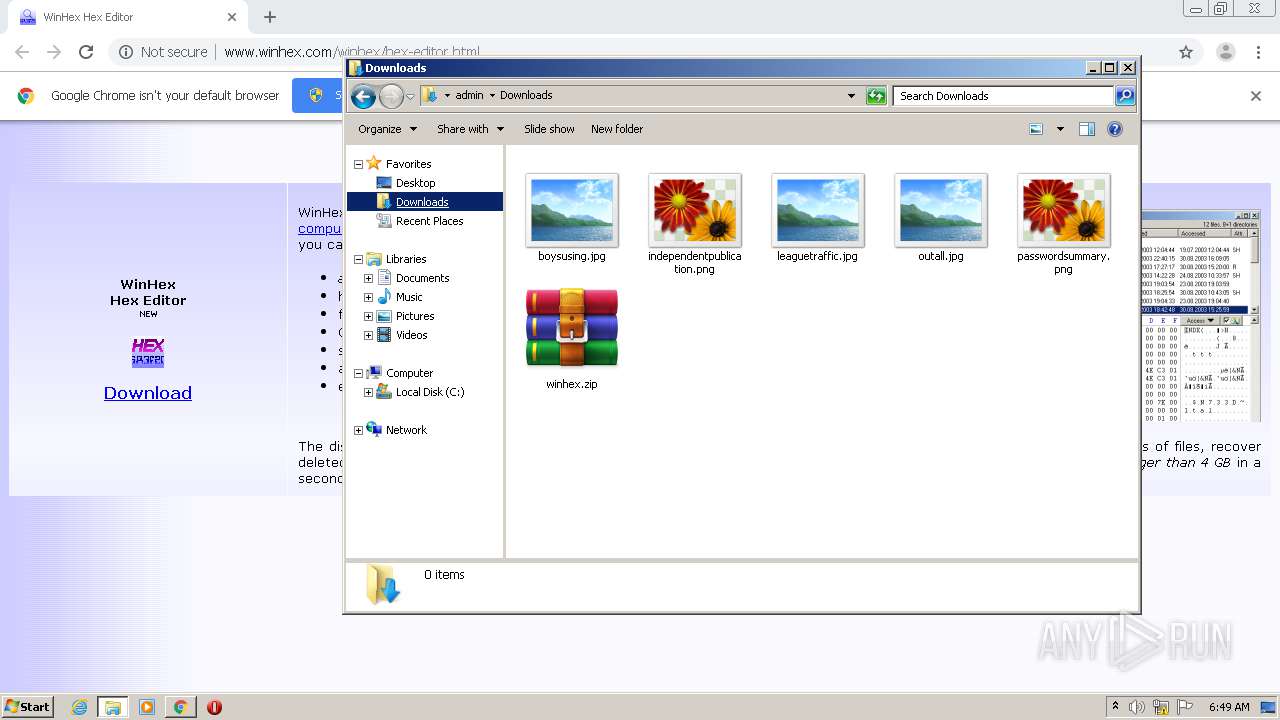Viewport: 1280px width, 720px height.
Task: Toggle the preview pane button
Action: pyautogui.click(x=1087, y=129)
